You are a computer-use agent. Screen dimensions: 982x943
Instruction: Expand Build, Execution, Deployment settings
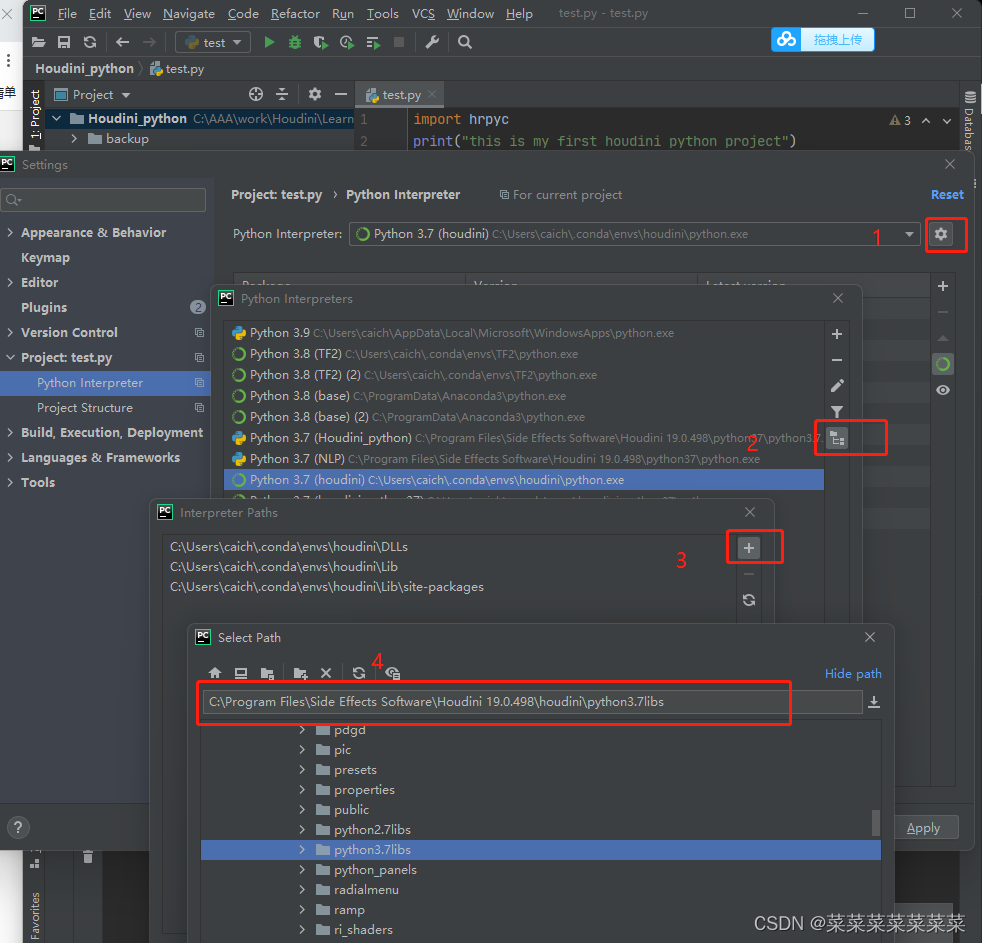click(x=10, y=433)
